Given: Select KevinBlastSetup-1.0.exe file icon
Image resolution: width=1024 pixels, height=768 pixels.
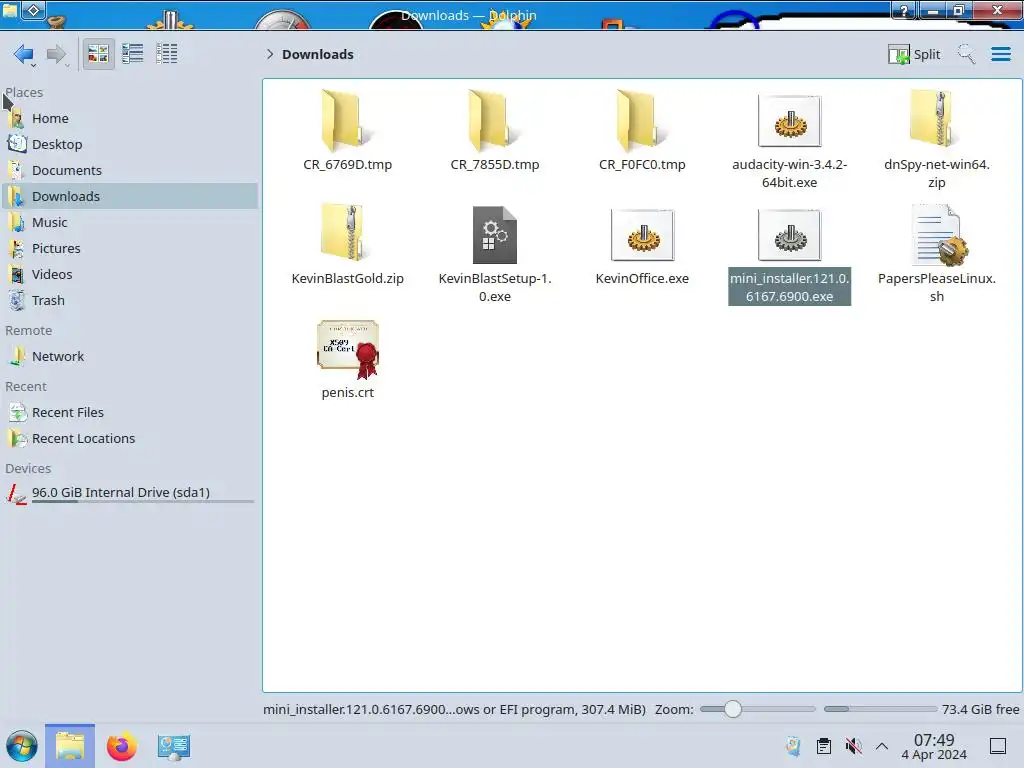Looking at the screenshot, I should tap(494, 235).
